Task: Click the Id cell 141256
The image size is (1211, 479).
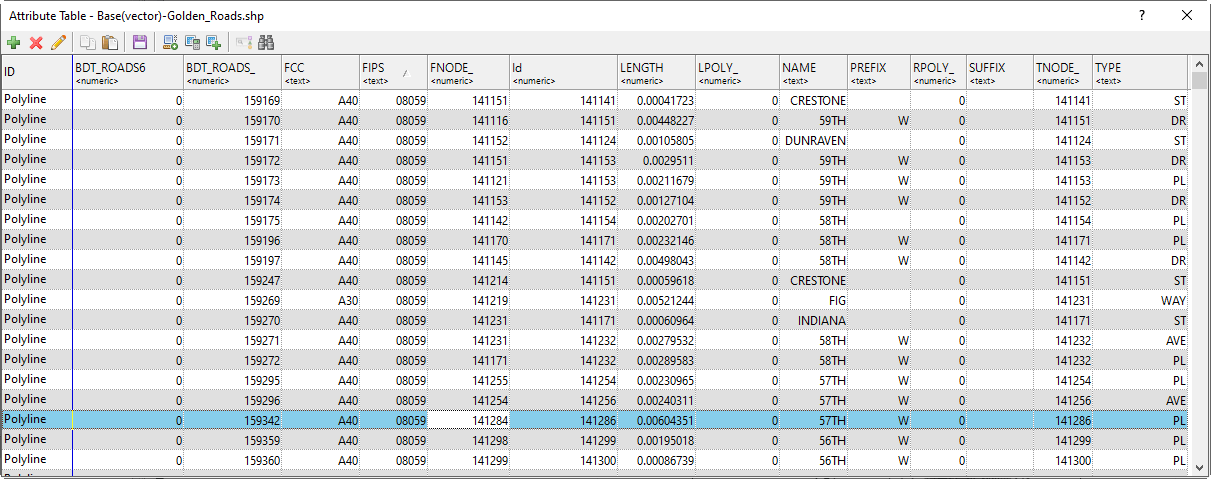Action: pos(563,400)
